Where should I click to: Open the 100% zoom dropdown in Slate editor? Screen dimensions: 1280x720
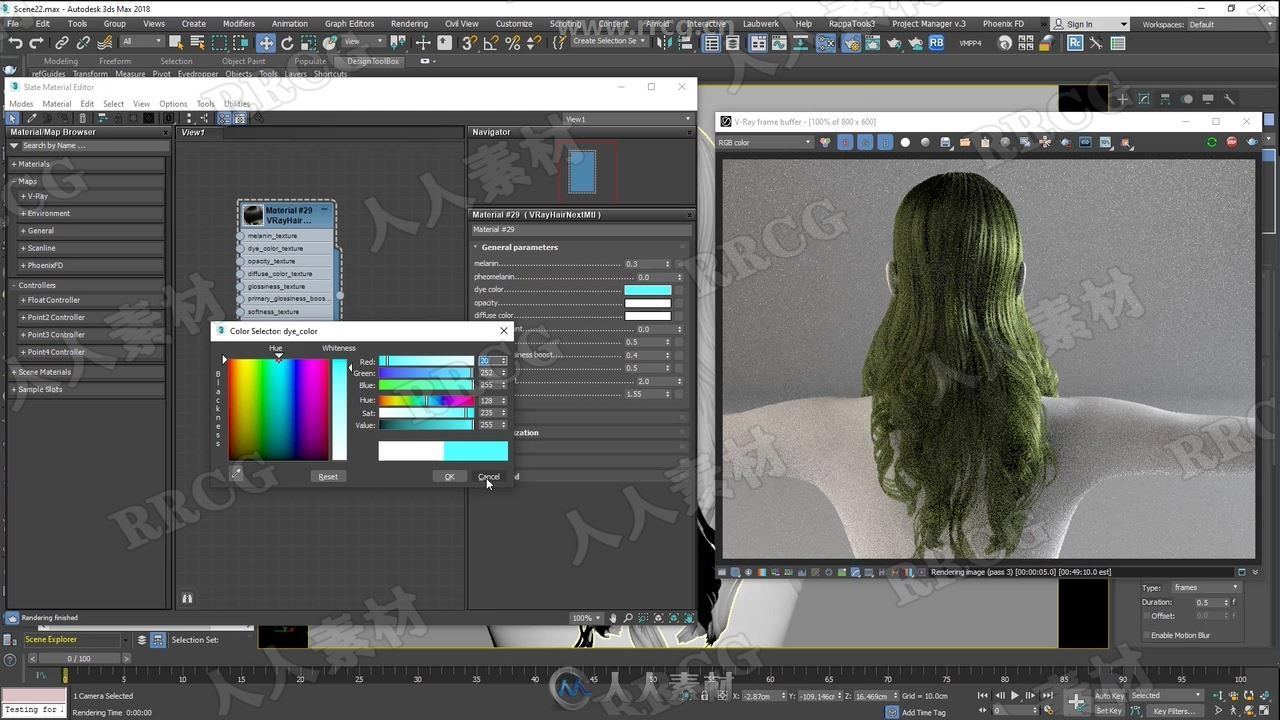tap(585, 618)
